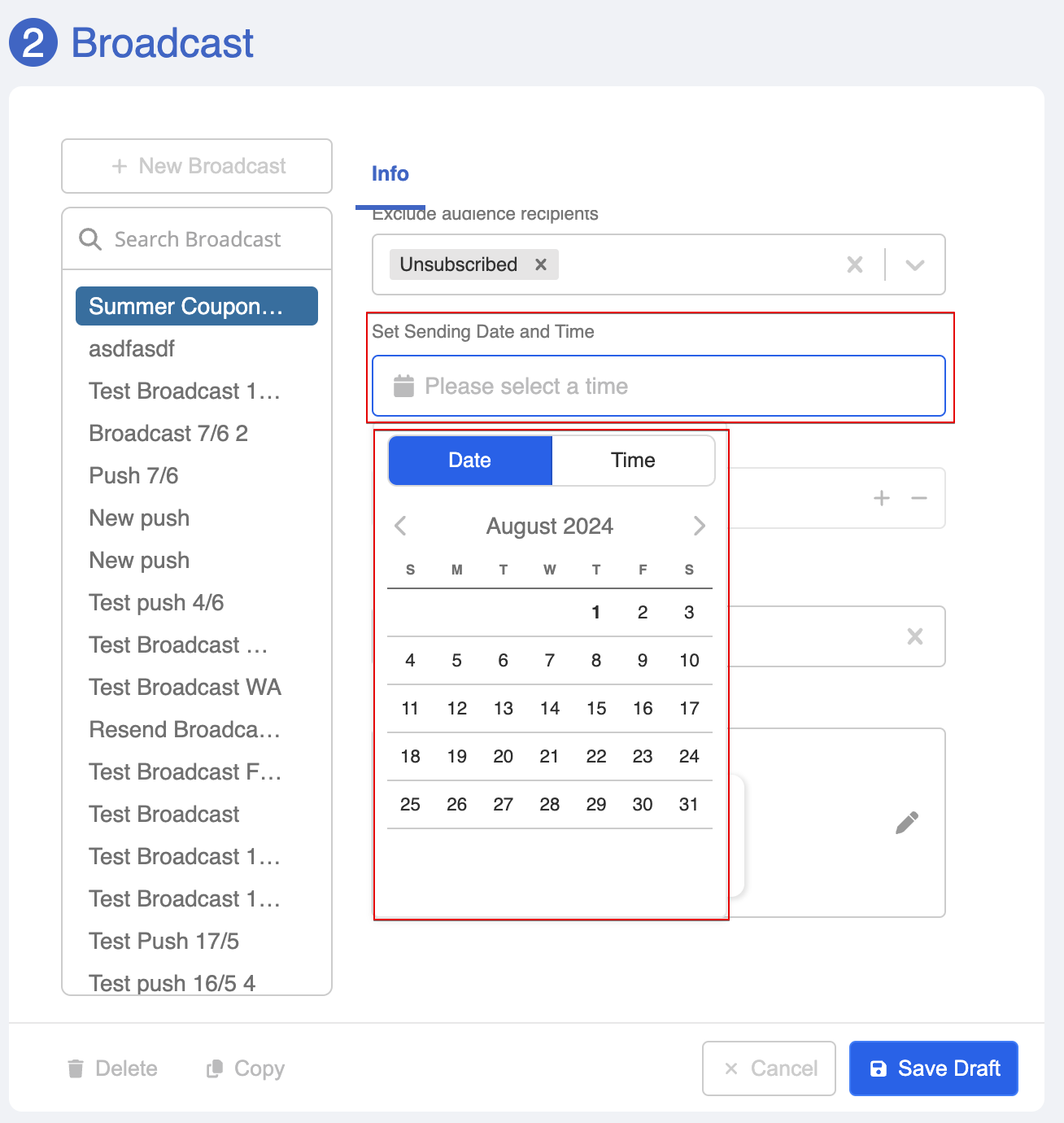
Task: Click the search magnifier icon
Action: pyautogui.click(x=89, y=239)
